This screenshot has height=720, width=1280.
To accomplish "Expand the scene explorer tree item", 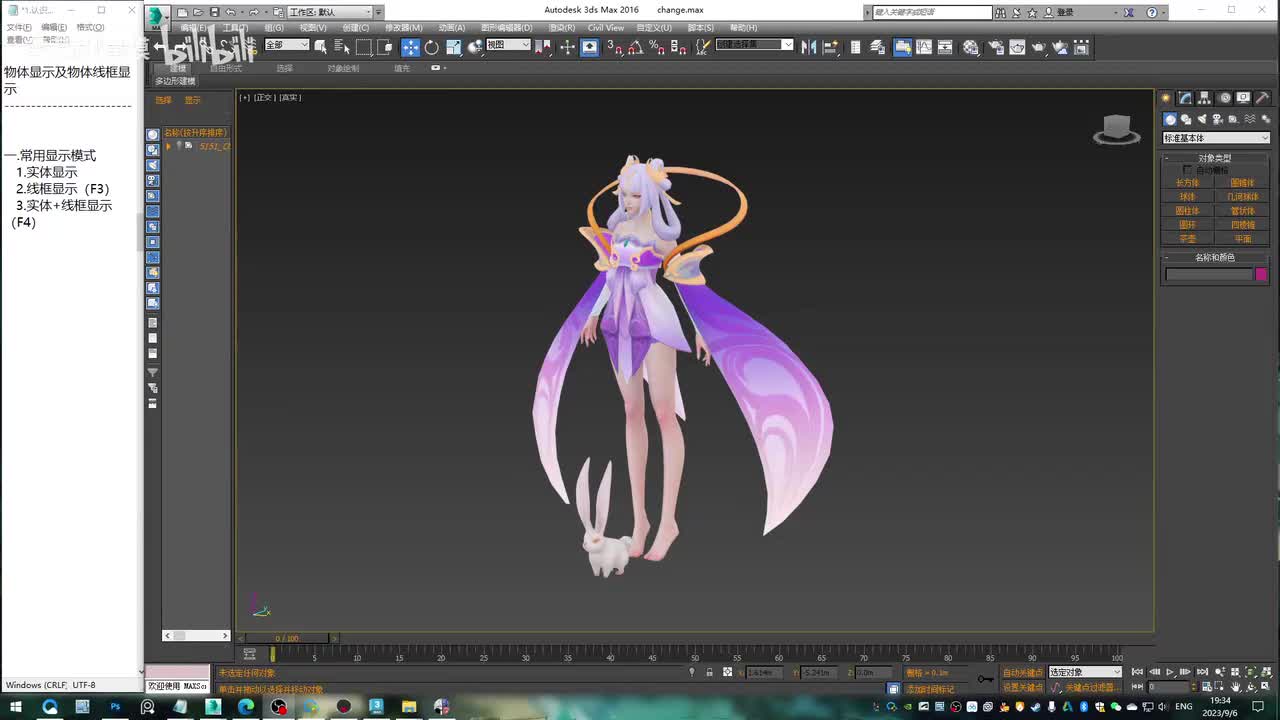I will click(x=169, y=146).
